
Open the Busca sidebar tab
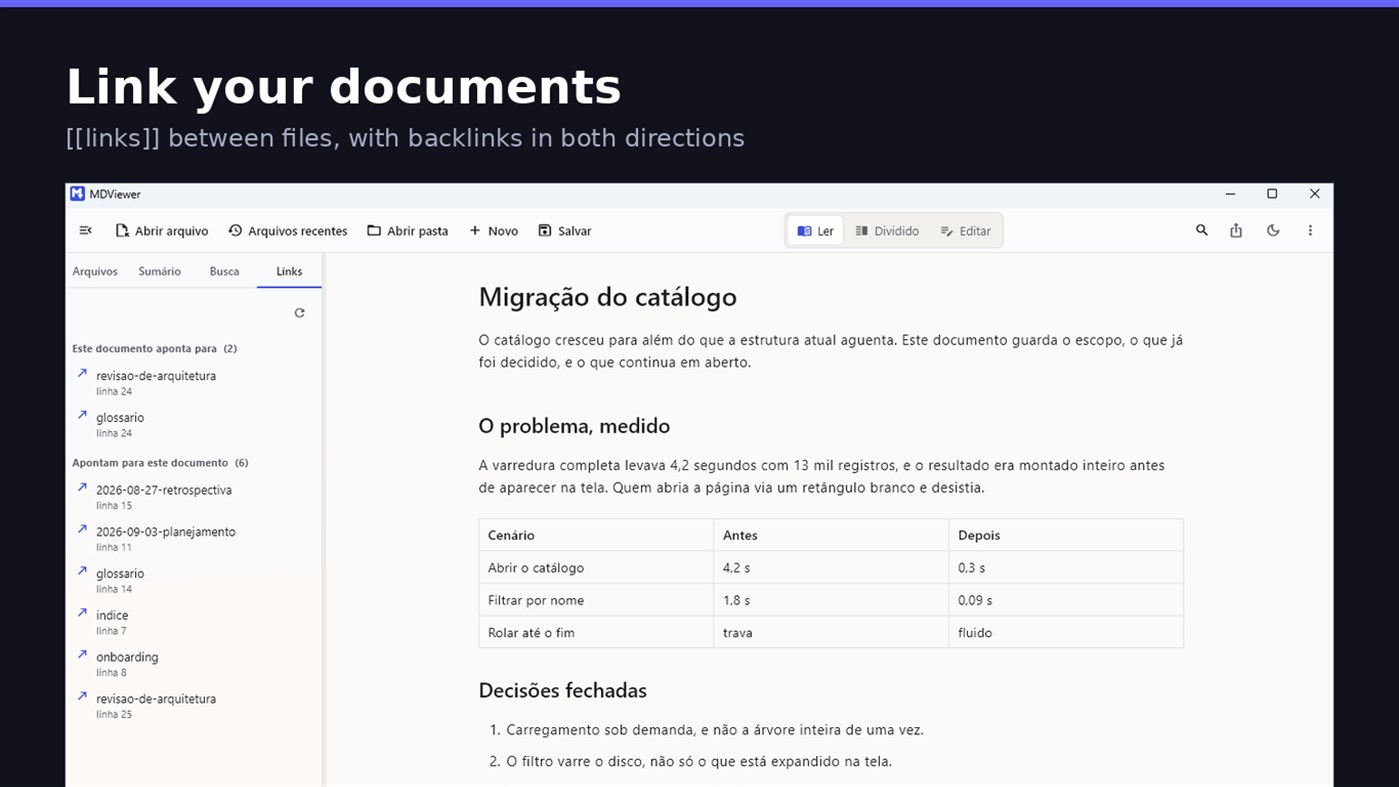(224, 271)
